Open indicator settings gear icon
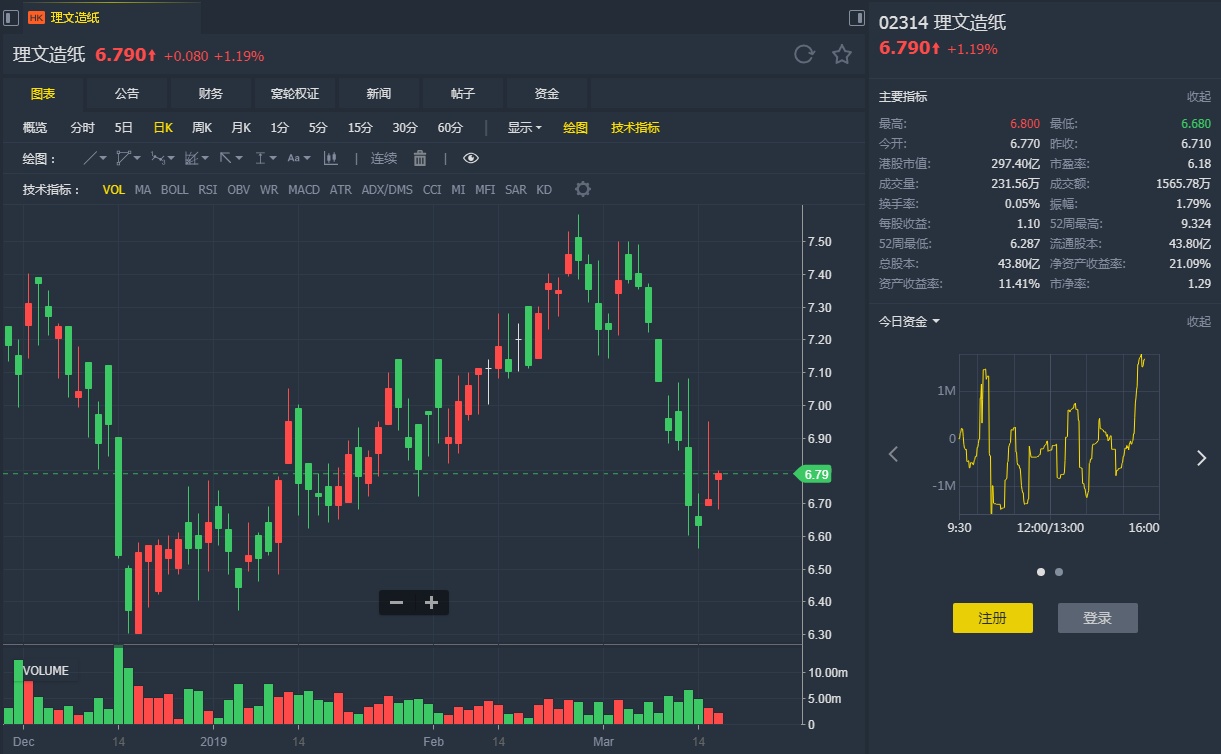Screen dimensions: 1221x754 pos(583,189)
